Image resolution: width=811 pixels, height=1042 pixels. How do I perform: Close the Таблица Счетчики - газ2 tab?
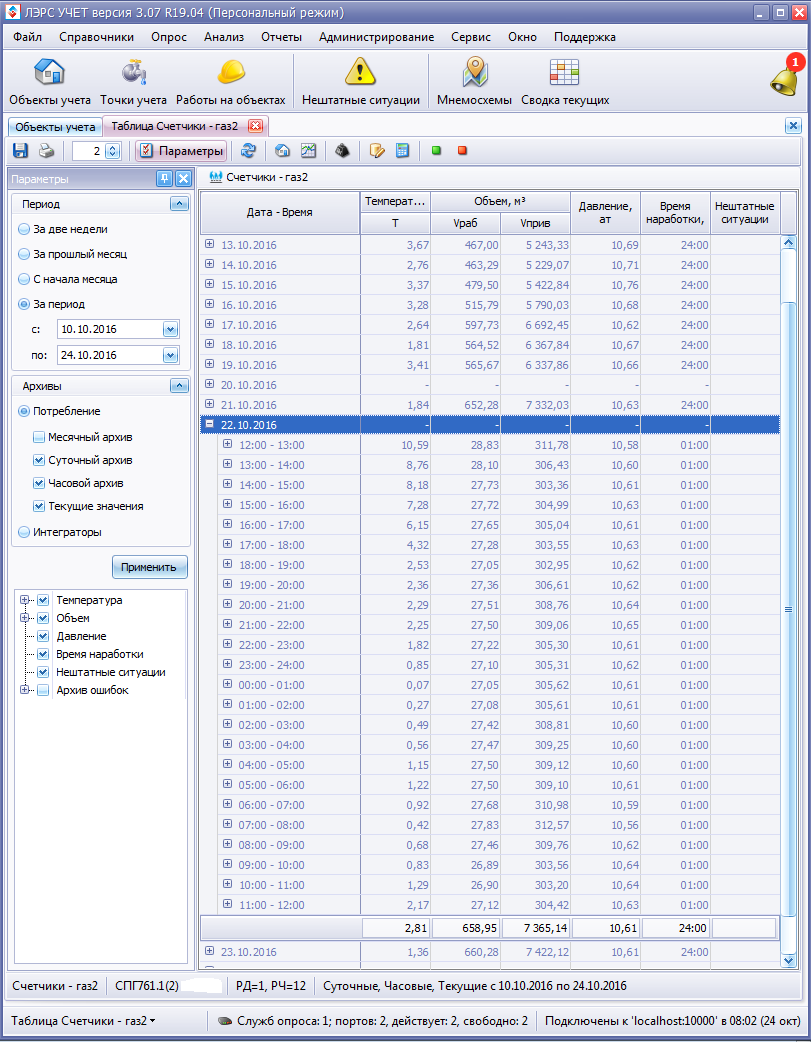255,126
